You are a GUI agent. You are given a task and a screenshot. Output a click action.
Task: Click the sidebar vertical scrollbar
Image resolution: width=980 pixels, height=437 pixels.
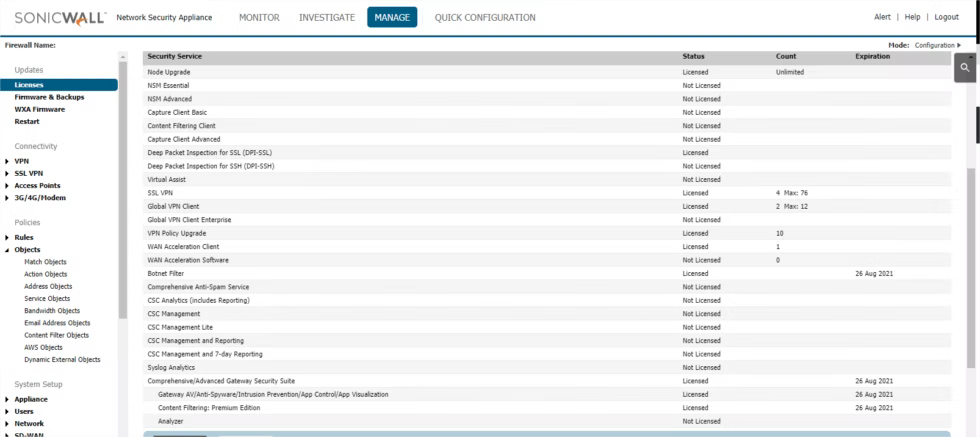click(122, 188)
